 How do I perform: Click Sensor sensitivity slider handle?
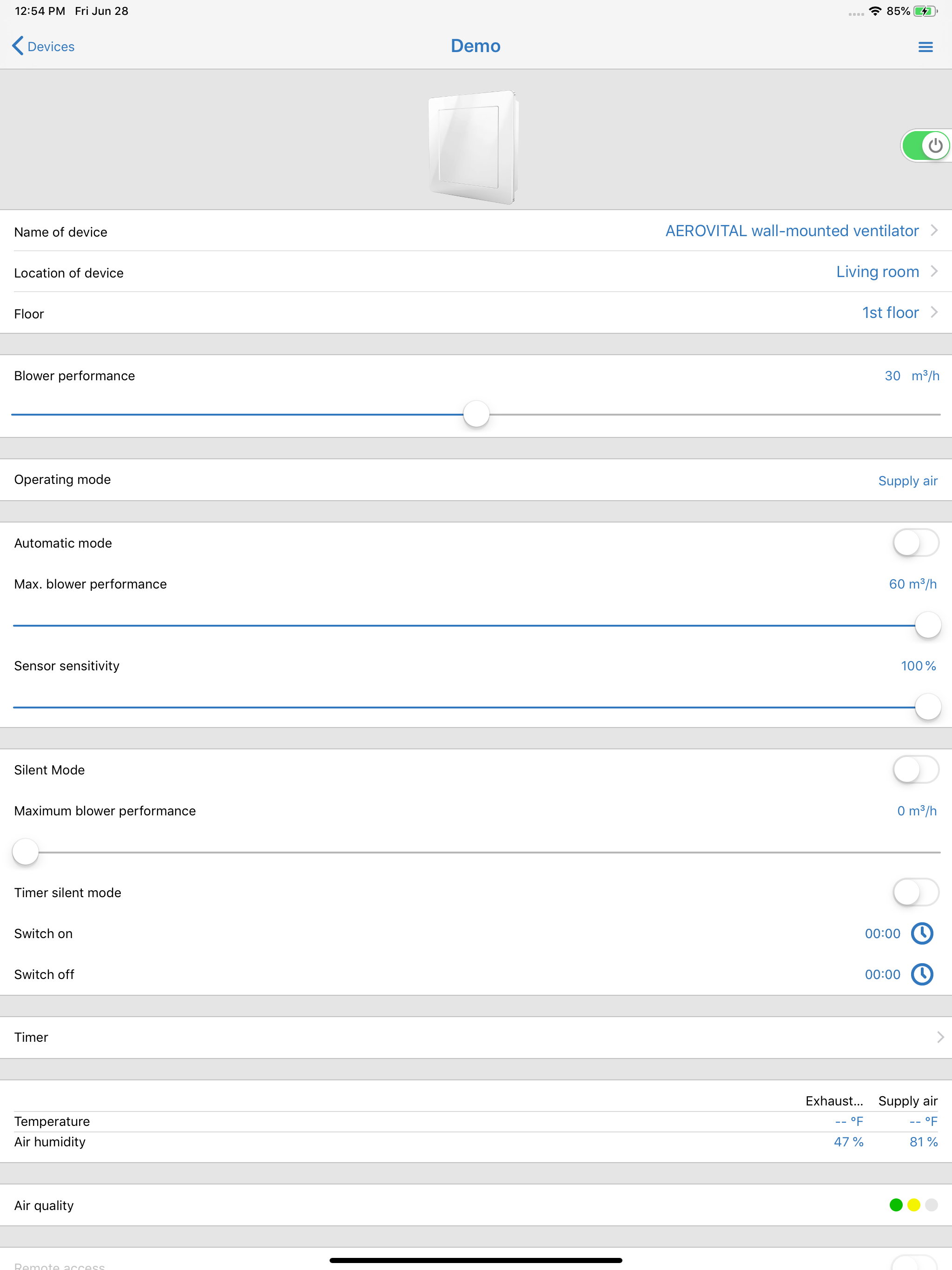click(x=927, y=707)
